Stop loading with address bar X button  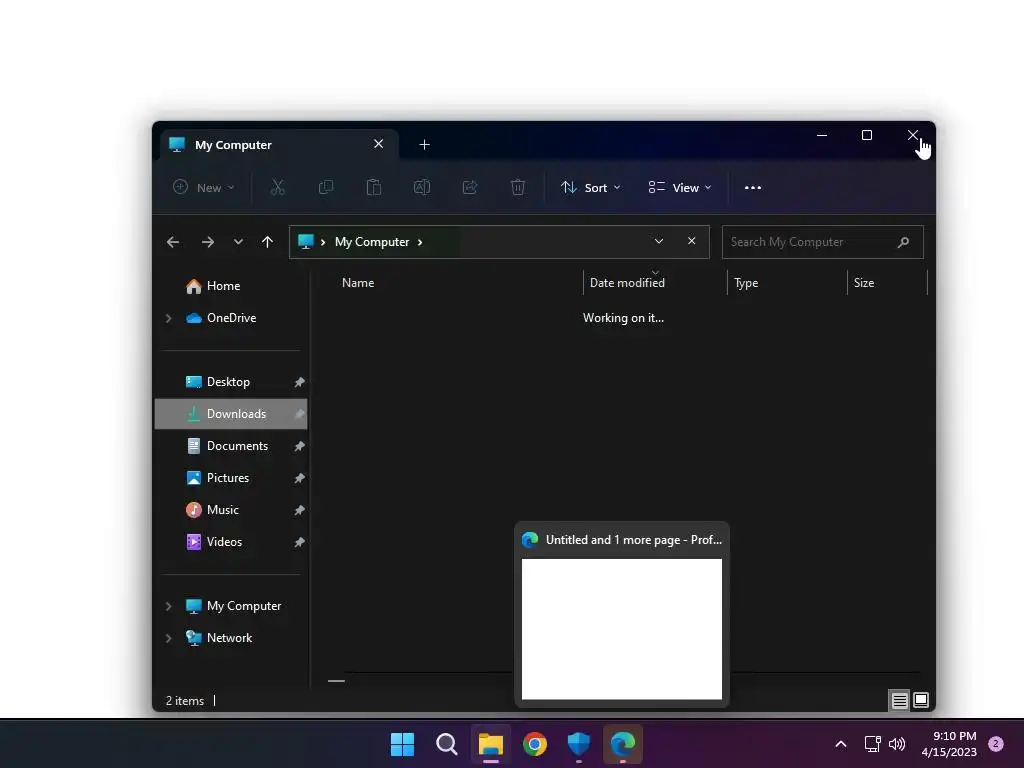pyautogui.click(x=692, y=241)
